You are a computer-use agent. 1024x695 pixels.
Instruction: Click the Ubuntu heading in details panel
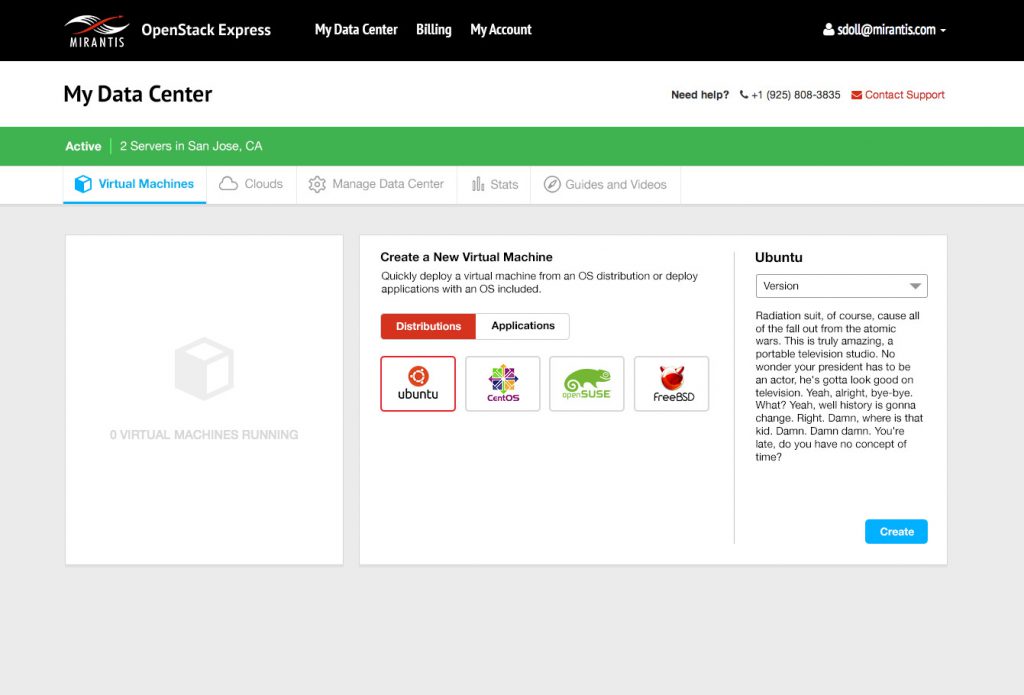(x=778, y=257)
